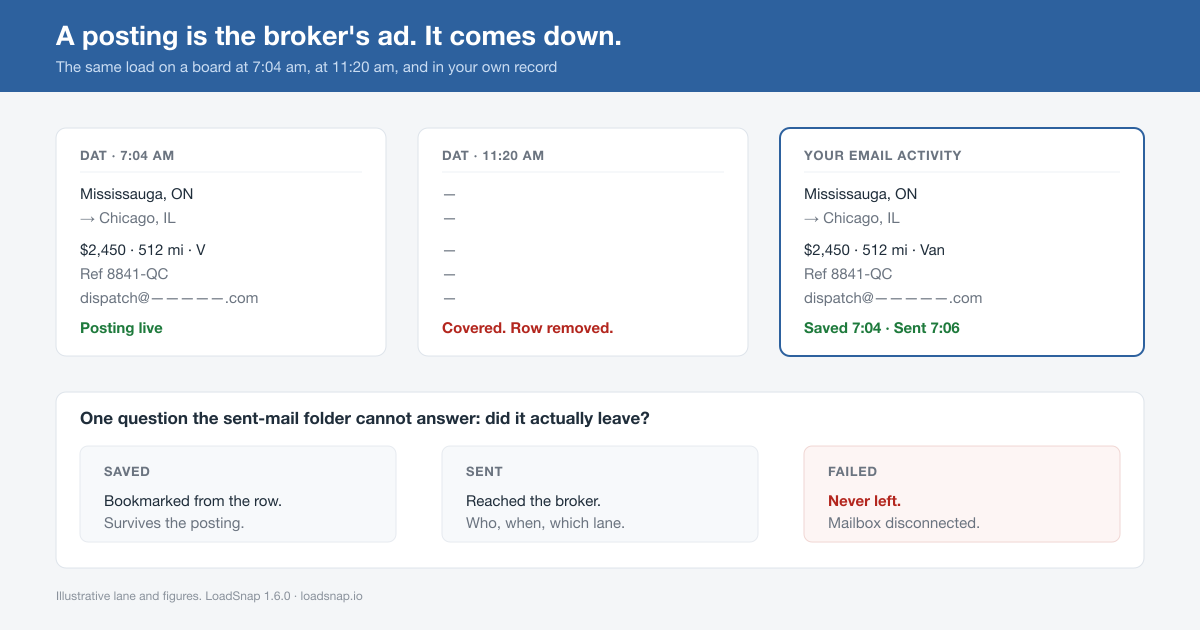Click the '$2,450 · 512 mi · V' rate line

(x=143, y=250)
